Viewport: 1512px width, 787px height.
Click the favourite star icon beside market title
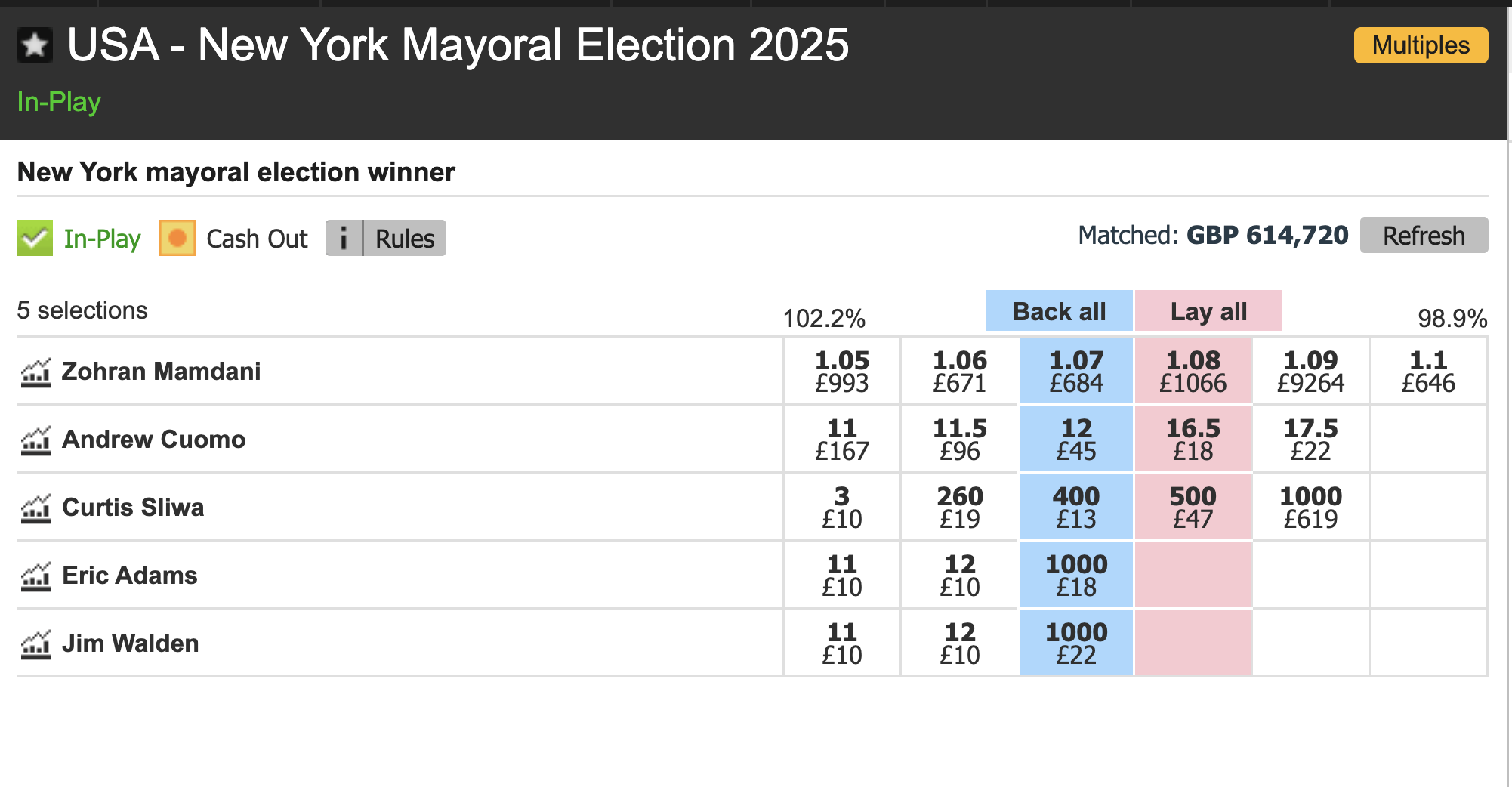[x=35, y=45]
